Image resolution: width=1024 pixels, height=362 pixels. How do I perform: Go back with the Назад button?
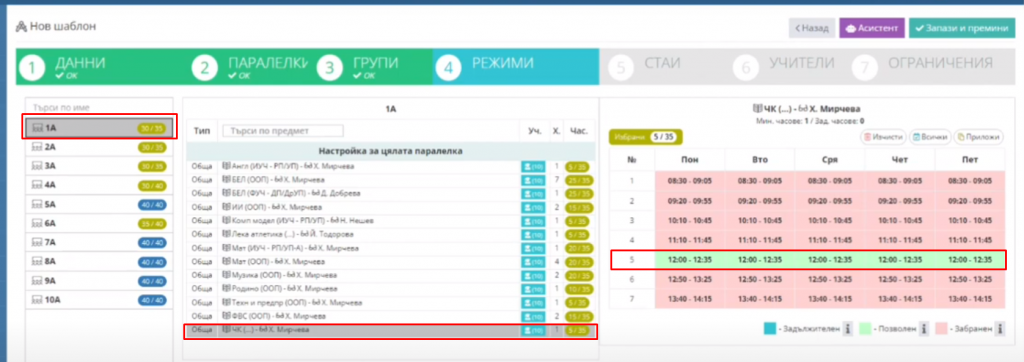pyautogui.click(x=812, y=29)
